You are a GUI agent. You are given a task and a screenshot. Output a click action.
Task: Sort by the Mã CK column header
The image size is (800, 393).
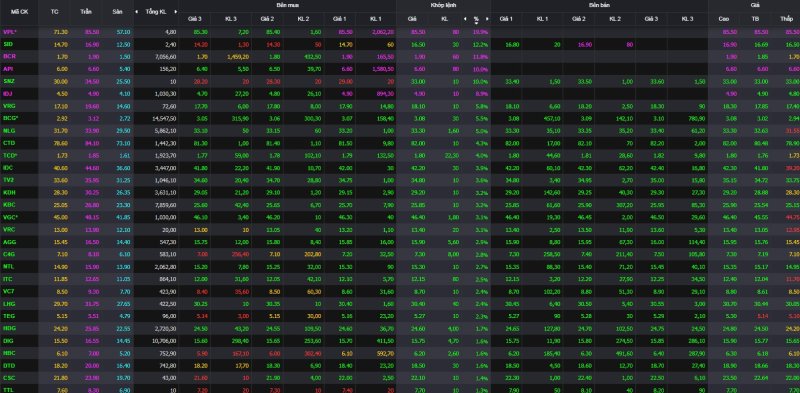(x=19, y=12)
